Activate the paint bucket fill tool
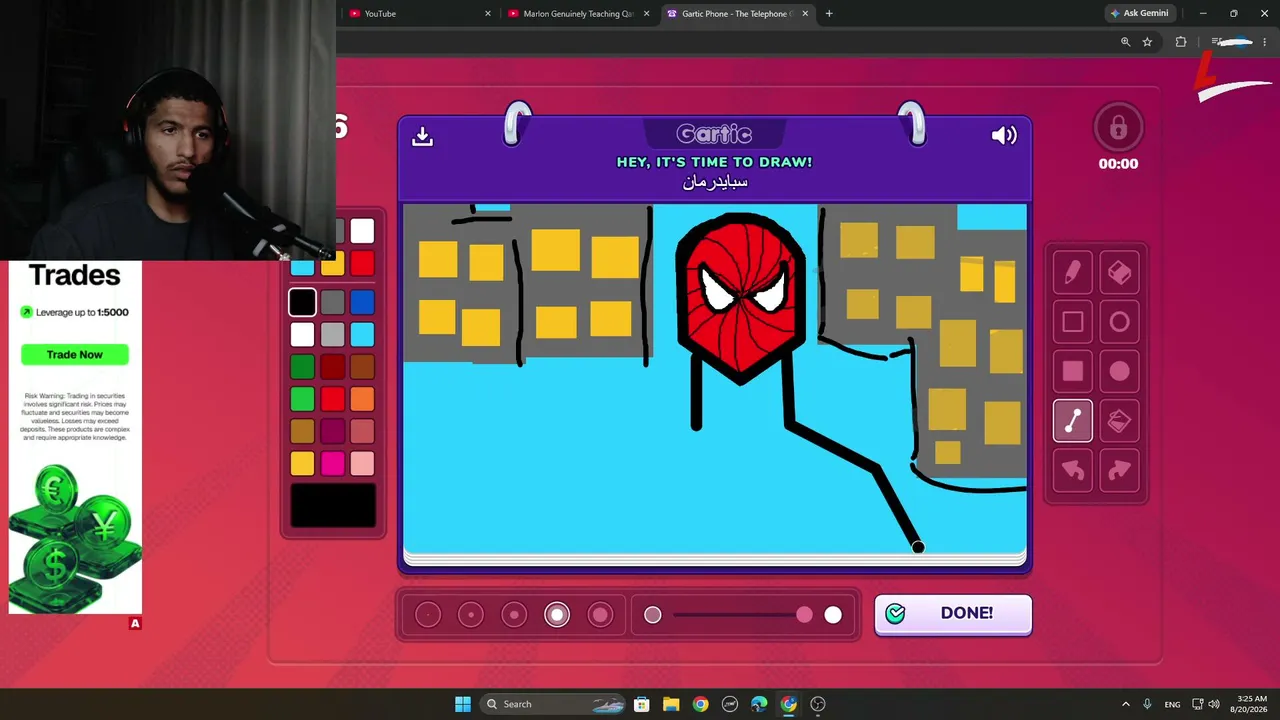 tap(1119, 421)
